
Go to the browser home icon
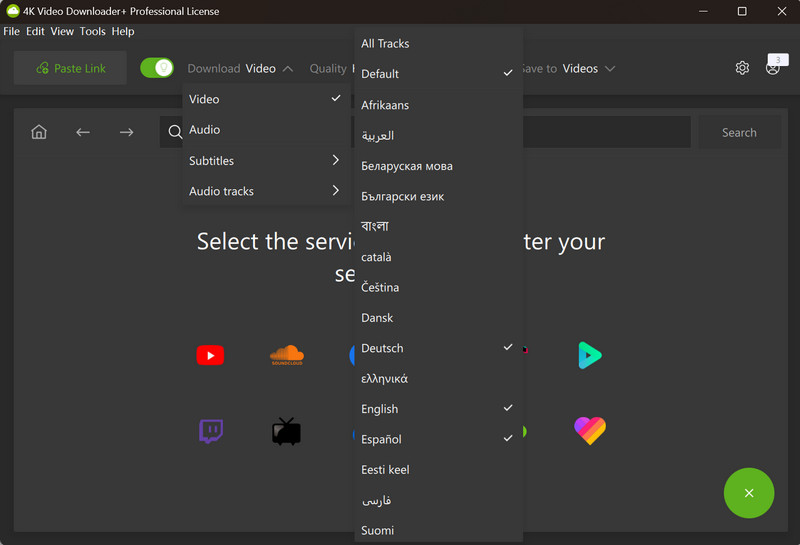pyautogui.click(x=39, y=132)
